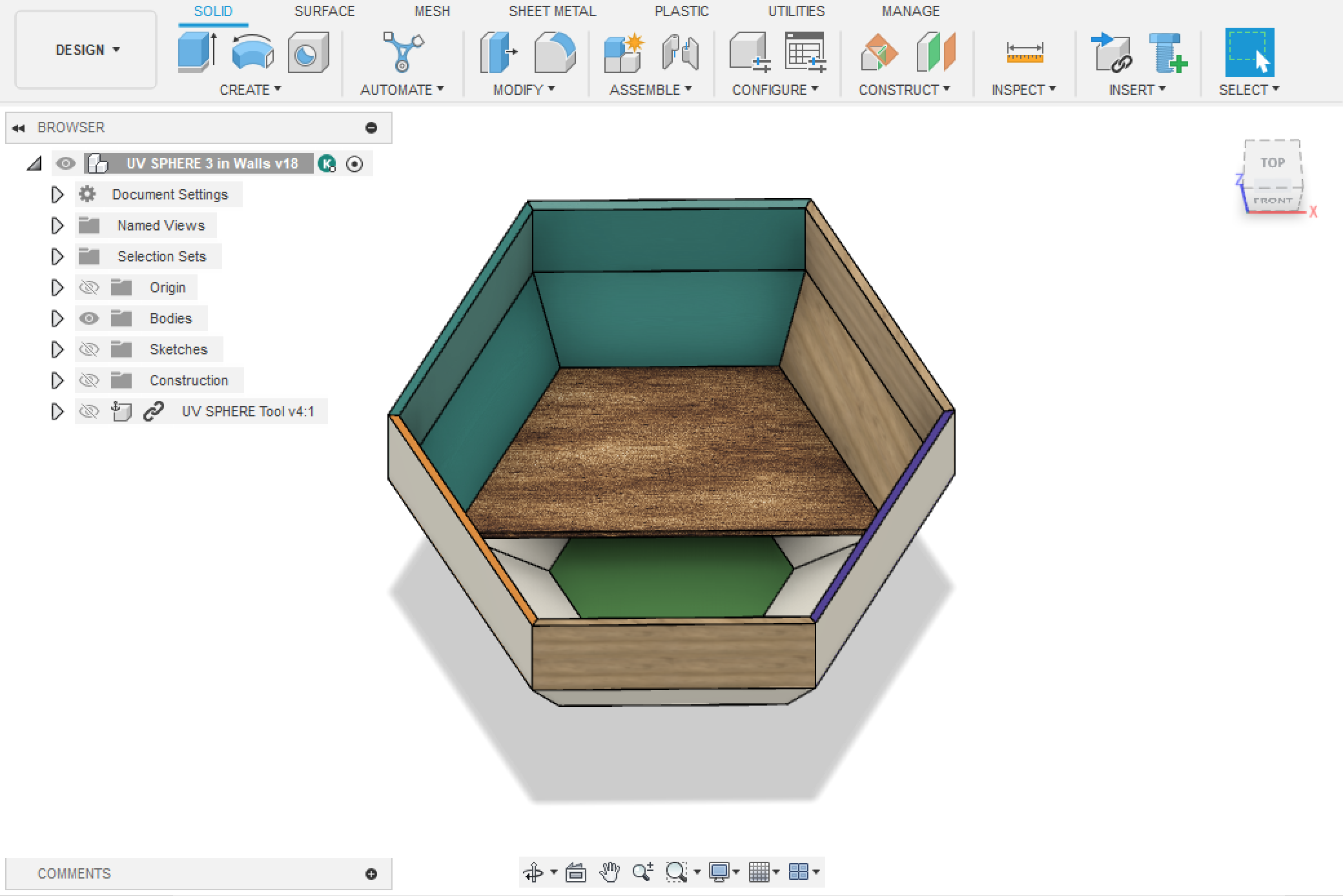Click the Orbit navigation icon
The height and width of the screenshot is (896, 1343).
(533, 872)
